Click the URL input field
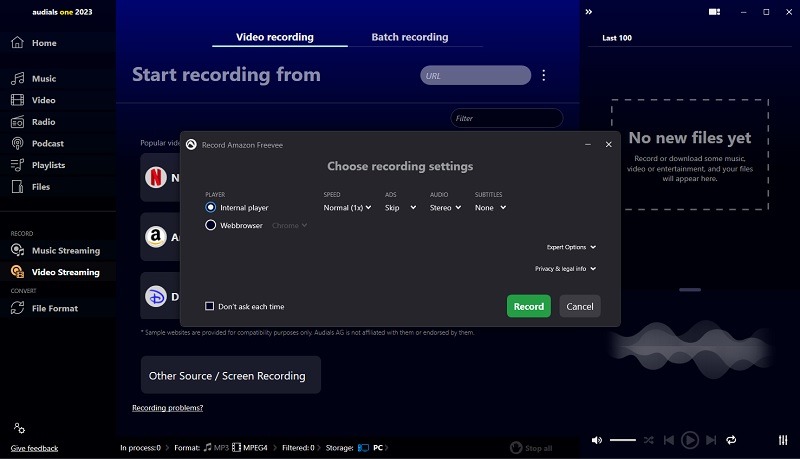This screenshot has height=459, width=800. (476, 75)
